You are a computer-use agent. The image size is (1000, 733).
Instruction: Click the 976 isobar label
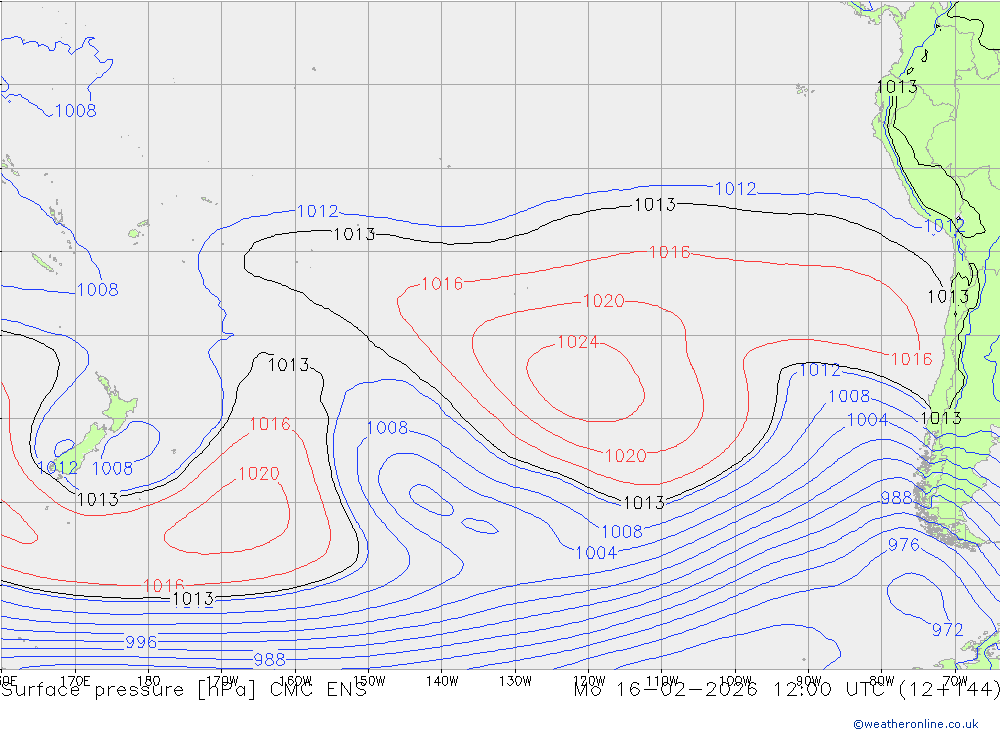coord(903,545)
